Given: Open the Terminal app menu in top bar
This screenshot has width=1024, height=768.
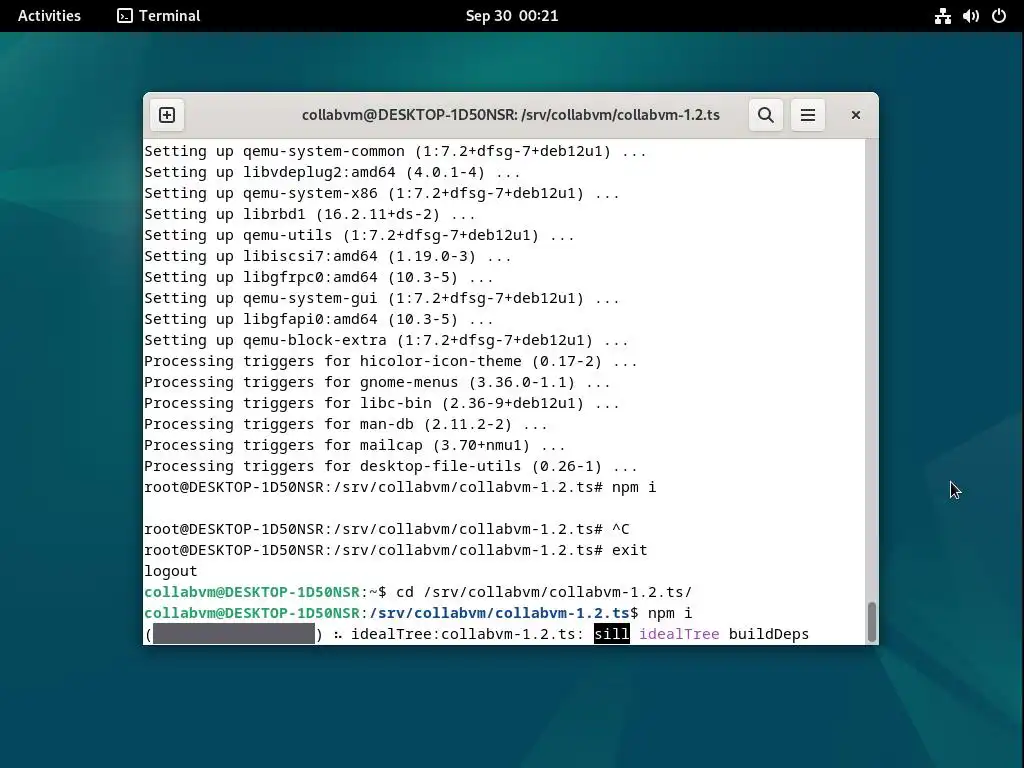Looking at the screenshot, I should point(159,16).
